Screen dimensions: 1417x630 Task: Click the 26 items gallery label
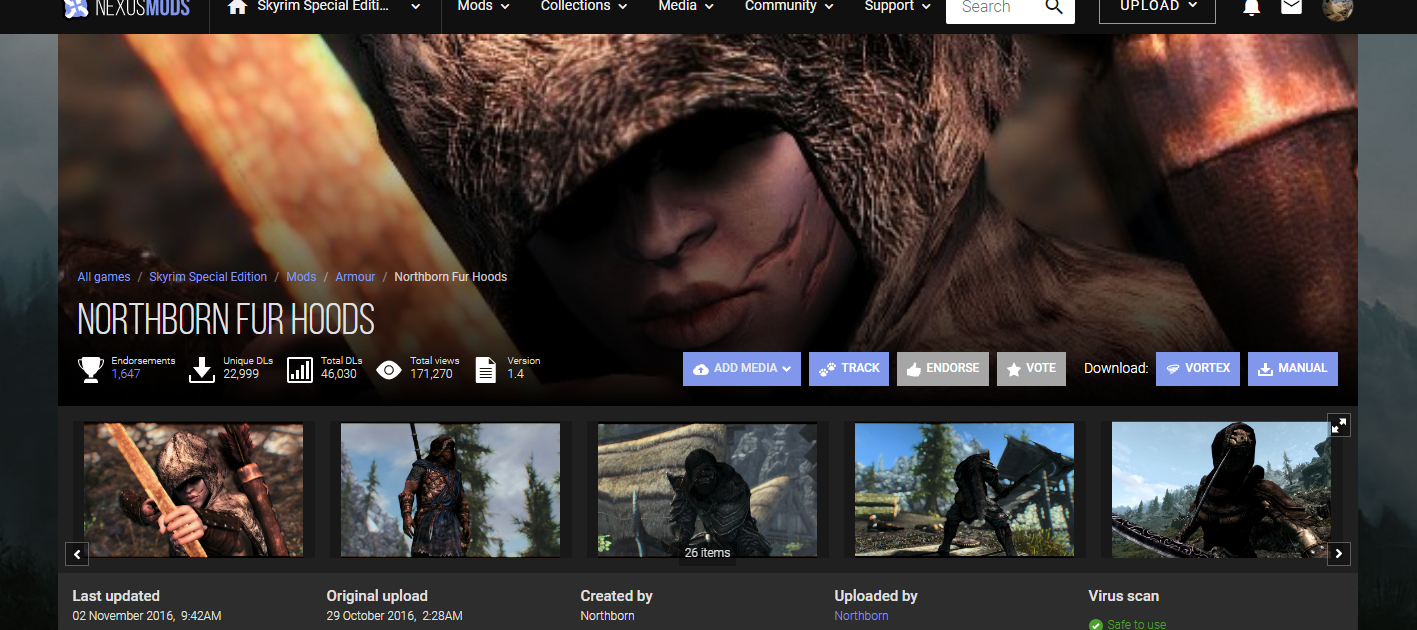[707, 553]
